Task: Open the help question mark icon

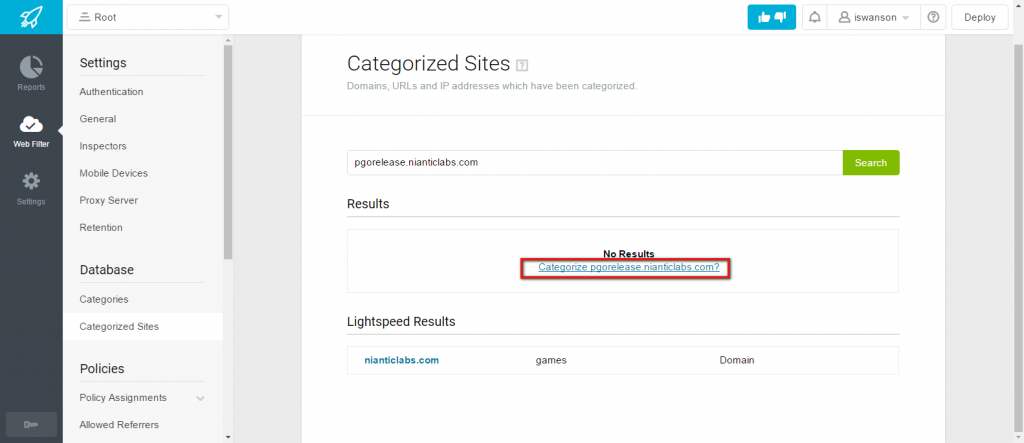Action: [933, 18]
